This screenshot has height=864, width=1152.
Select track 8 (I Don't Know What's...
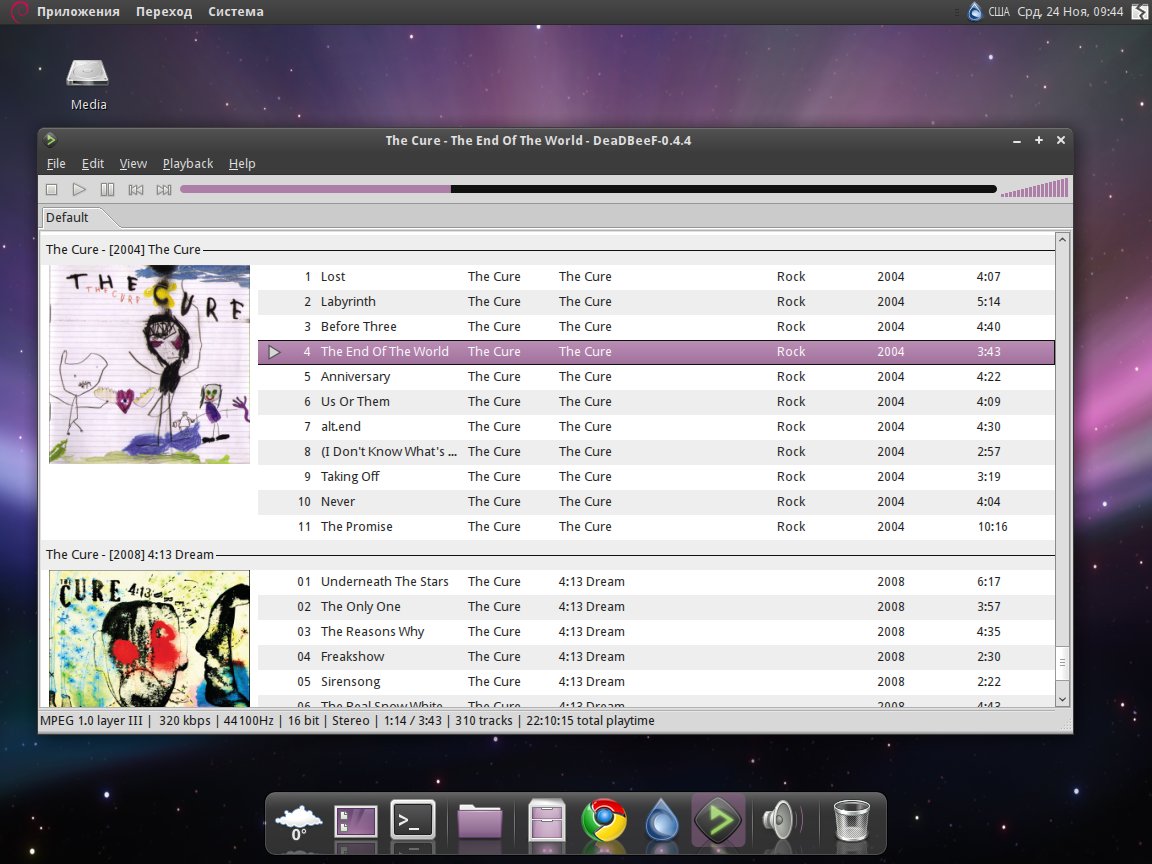pos(656,452)
